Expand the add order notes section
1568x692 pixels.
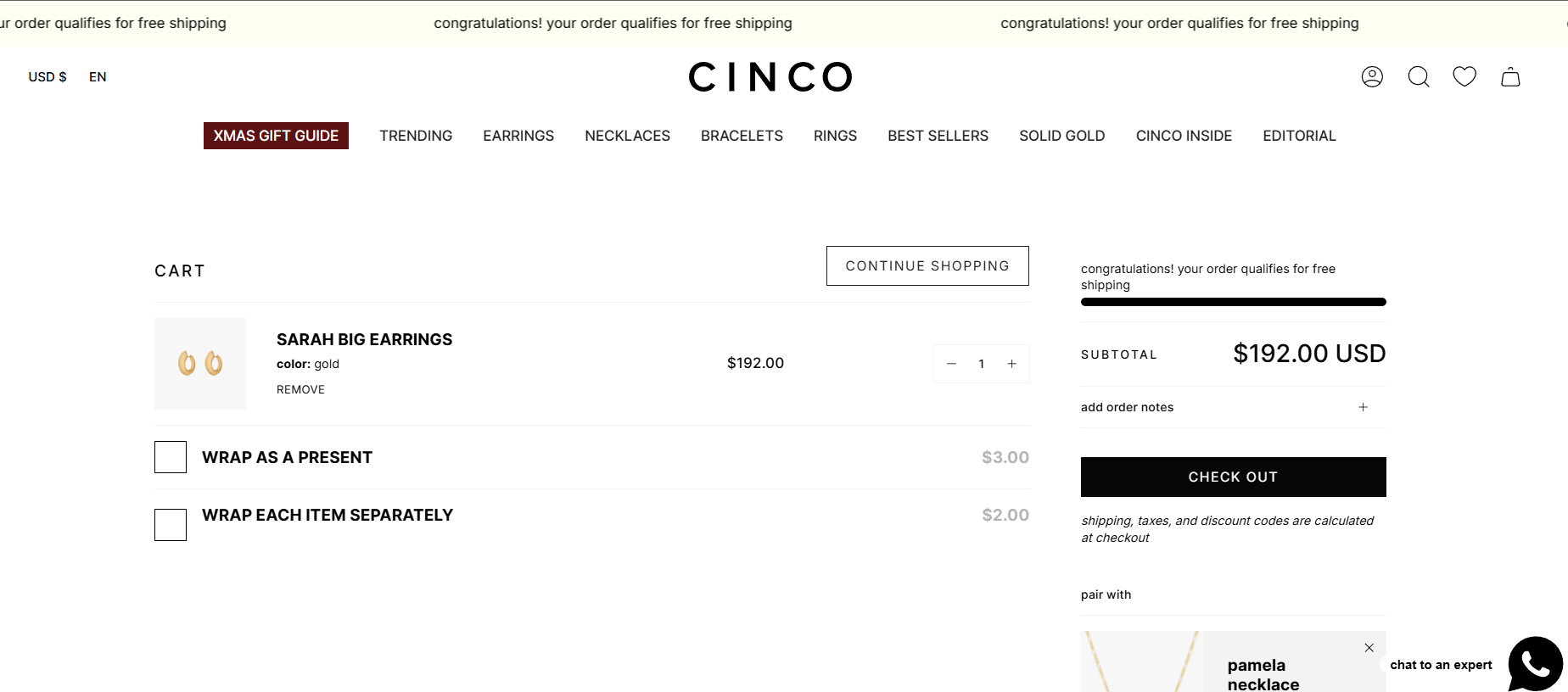(x=1363, y=407)
